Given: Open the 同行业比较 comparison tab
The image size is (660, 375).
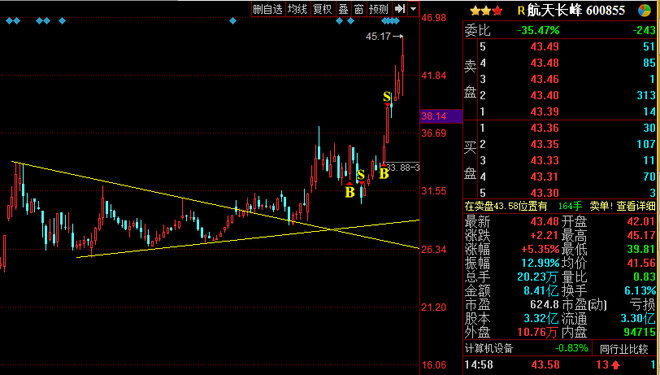Looking at the screenshot, I should pos(624,349).
